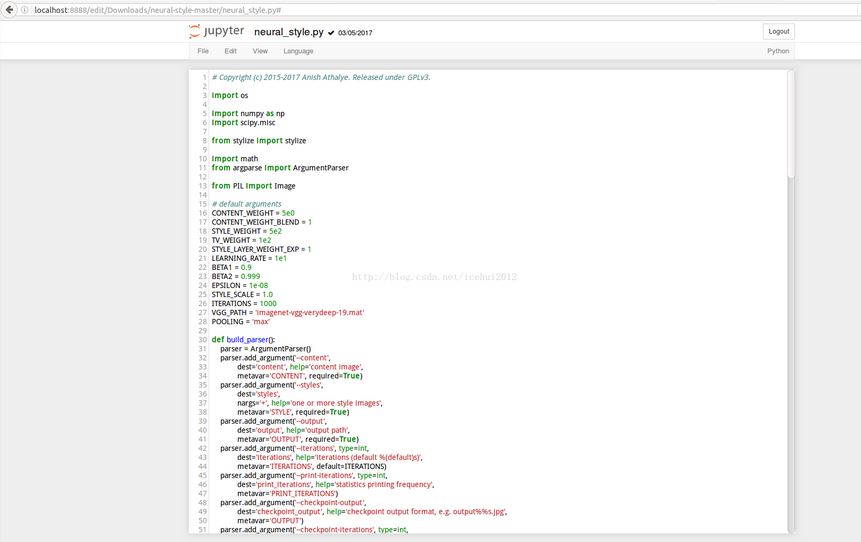Expand the View menu

(x=260, y=51)
